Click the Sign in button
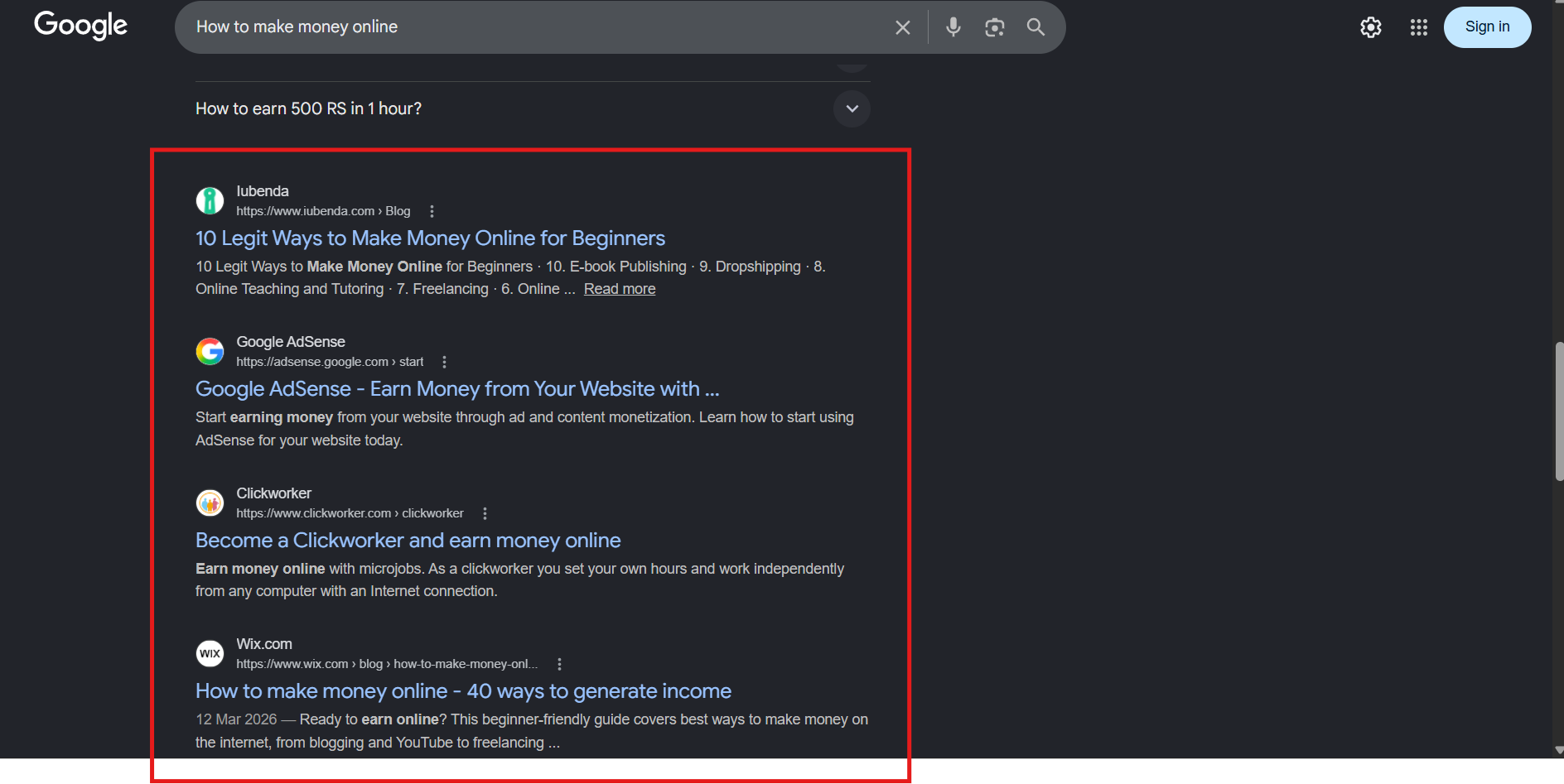The image size is (1564, 784). [1486, 27]
